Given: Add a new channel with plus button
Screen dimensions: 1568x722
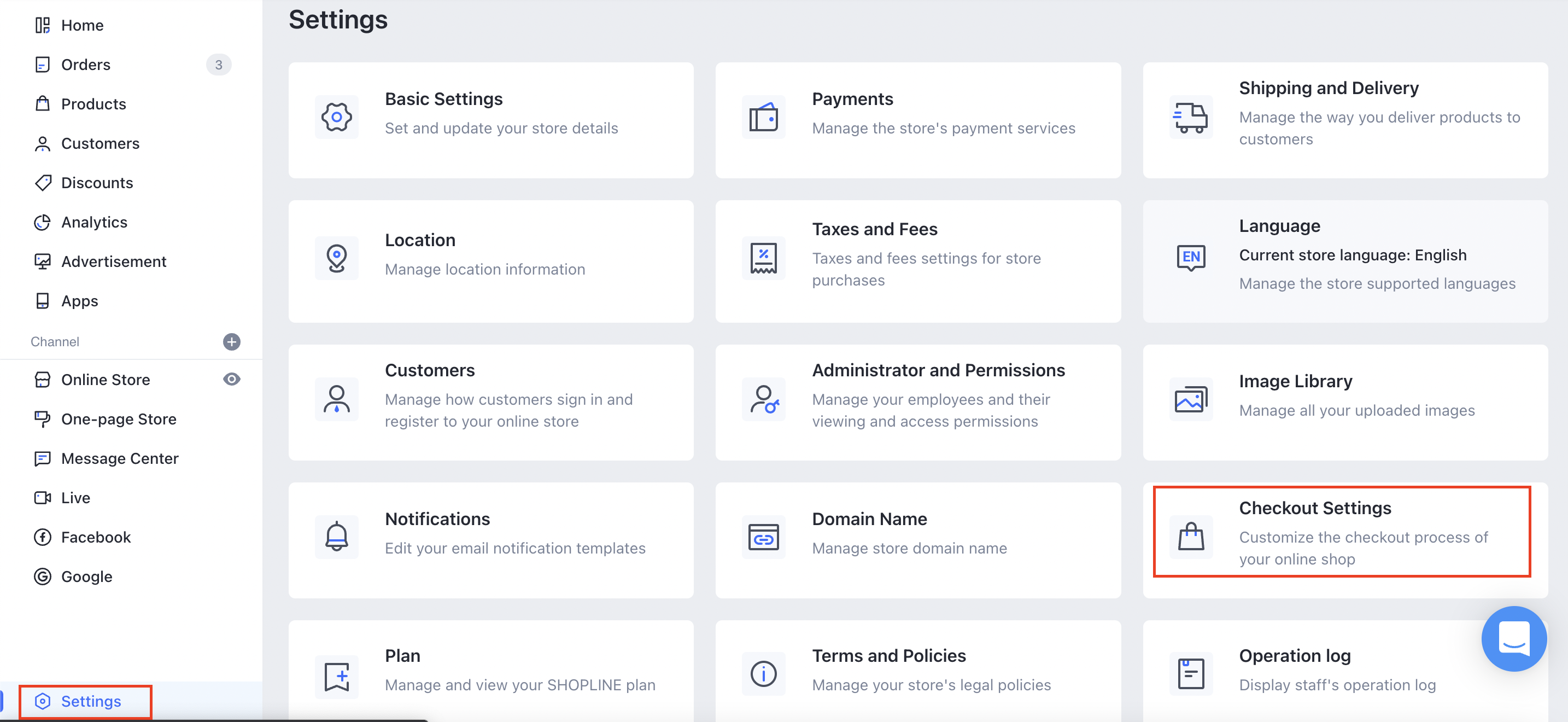Looking at the screenshot, I should [231, 341].
